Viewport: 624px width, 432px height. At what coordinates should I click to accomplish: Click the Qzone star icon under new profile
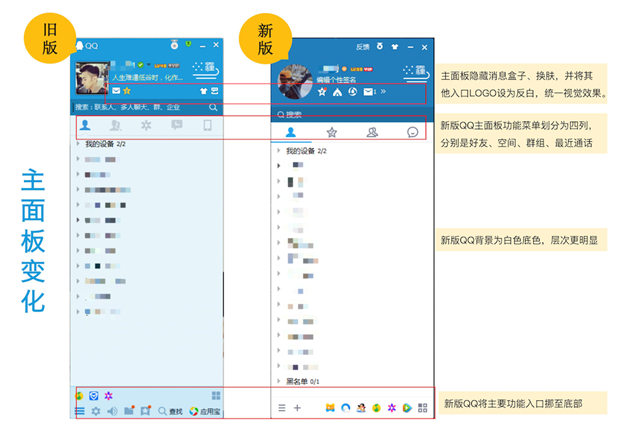tap(322, 92)
